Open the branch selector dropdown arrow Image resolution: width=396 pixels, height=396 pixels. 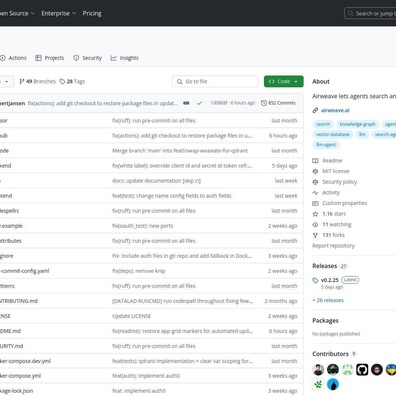(x=7, y=81)
